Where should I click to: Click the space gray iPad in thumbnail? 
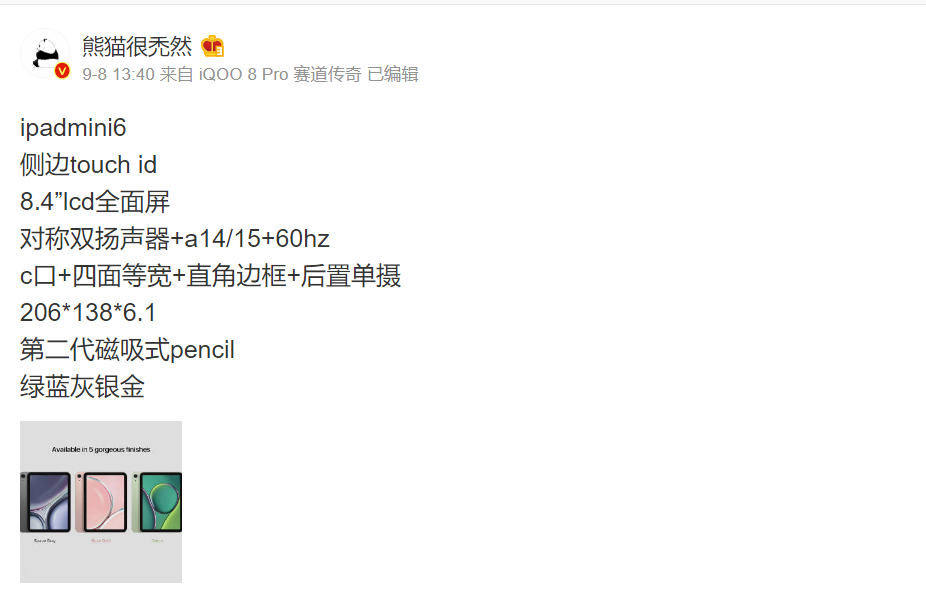click(46, 502)
